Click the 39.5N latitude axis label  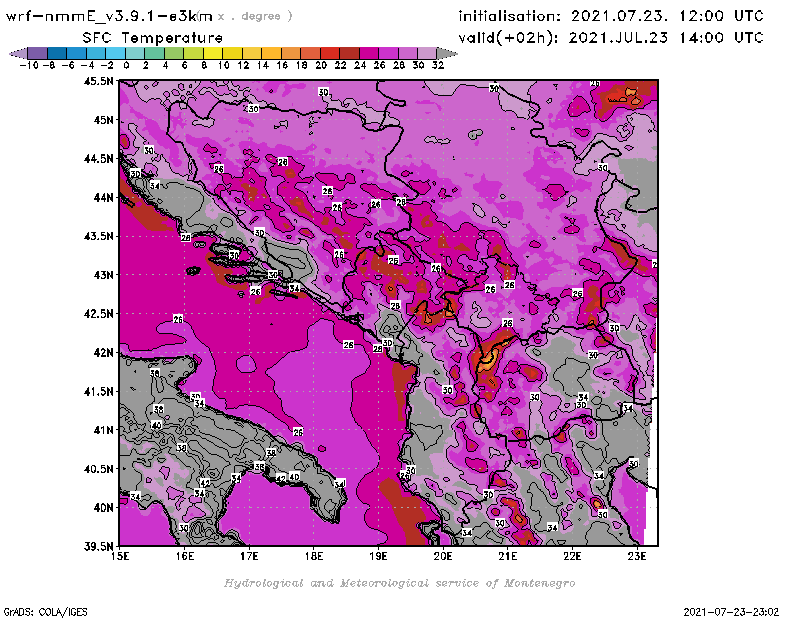tap(97, 546)
